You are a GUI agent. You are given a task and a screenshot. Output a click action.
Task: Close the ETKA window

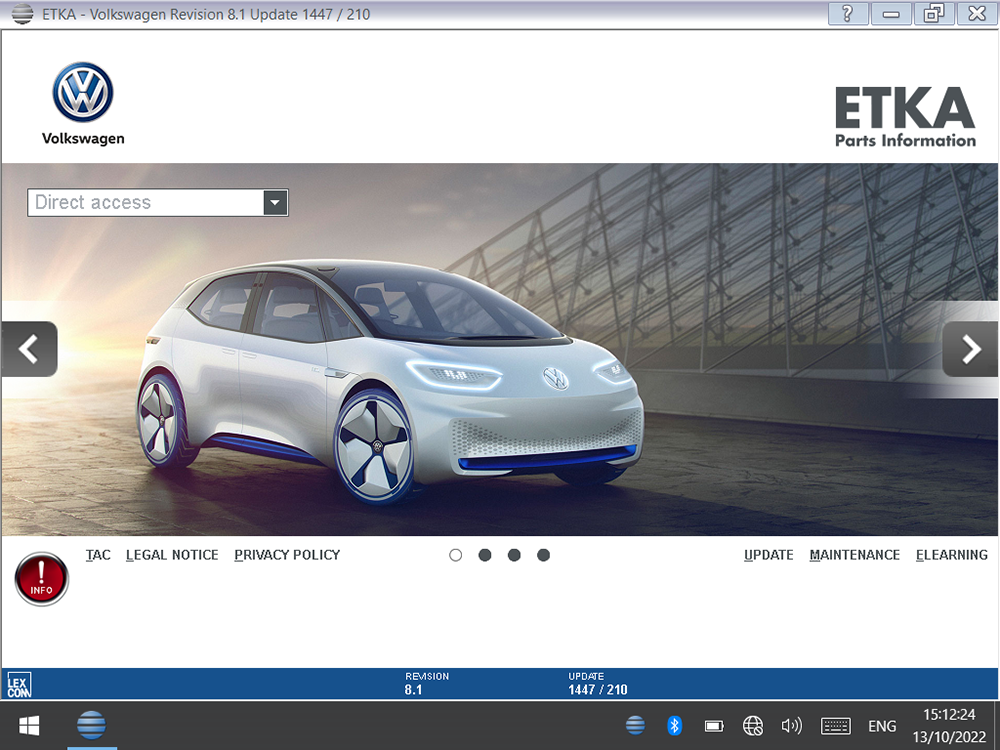coord(977,14)
